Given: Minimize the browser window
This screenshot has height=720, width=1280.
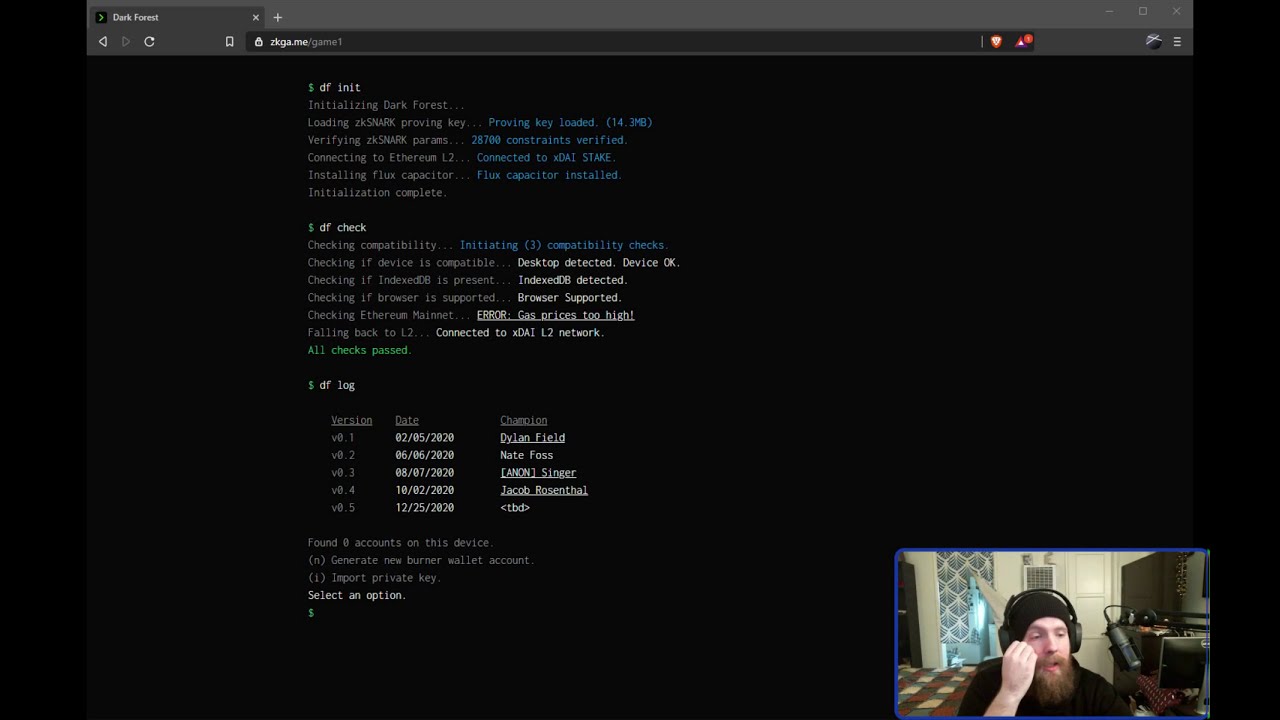Looking at the screenshot, I should coord(1109,11).
